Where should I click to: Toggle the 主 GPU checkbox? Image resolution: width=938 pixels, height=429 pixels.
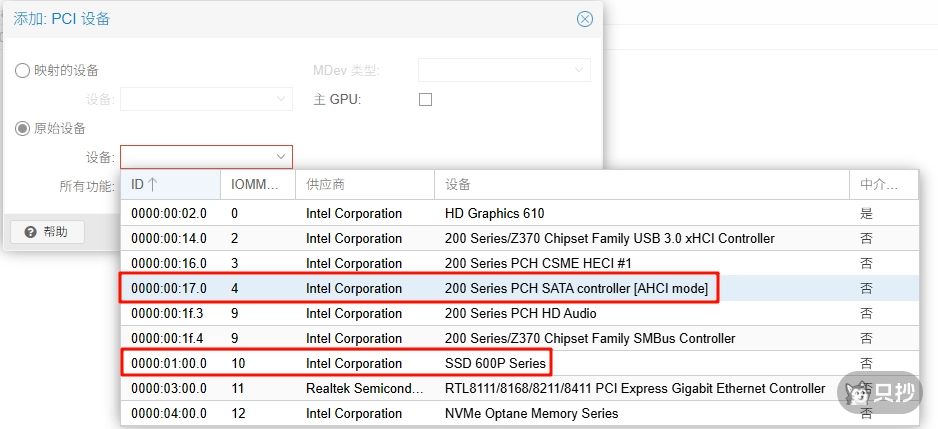425,100
